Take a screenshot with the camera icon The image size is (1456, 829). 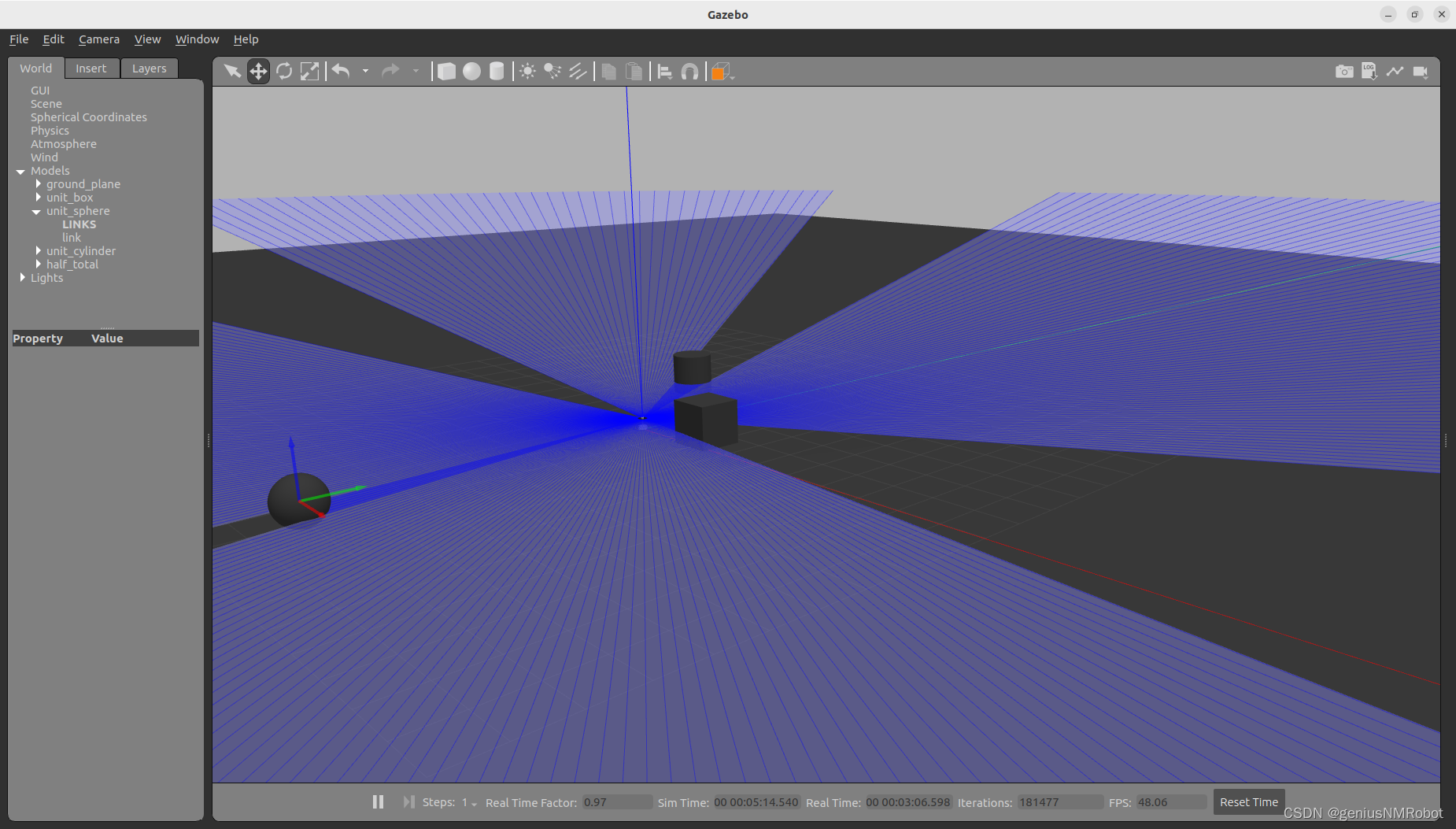tap(1343, 71)
